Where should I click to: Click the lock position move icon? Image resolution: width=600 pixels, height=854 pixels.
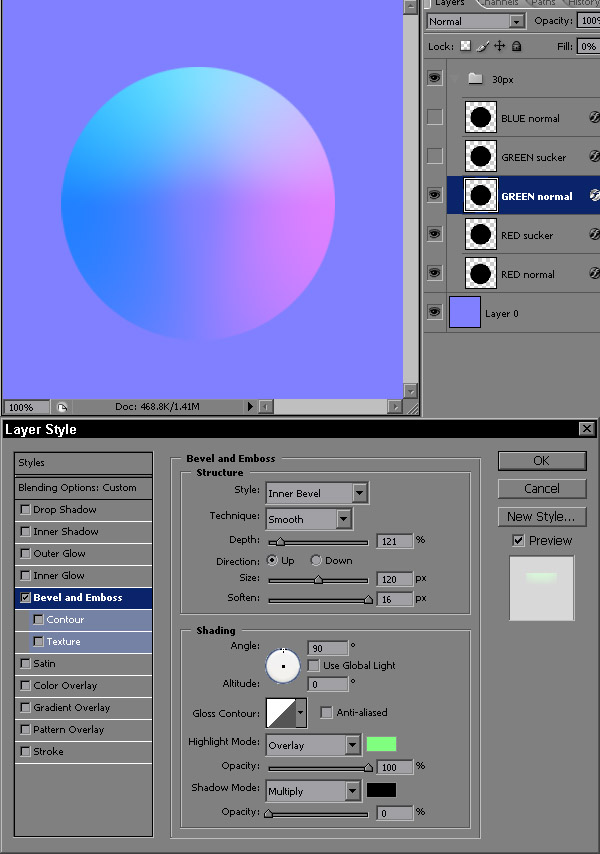pos(499,46)
